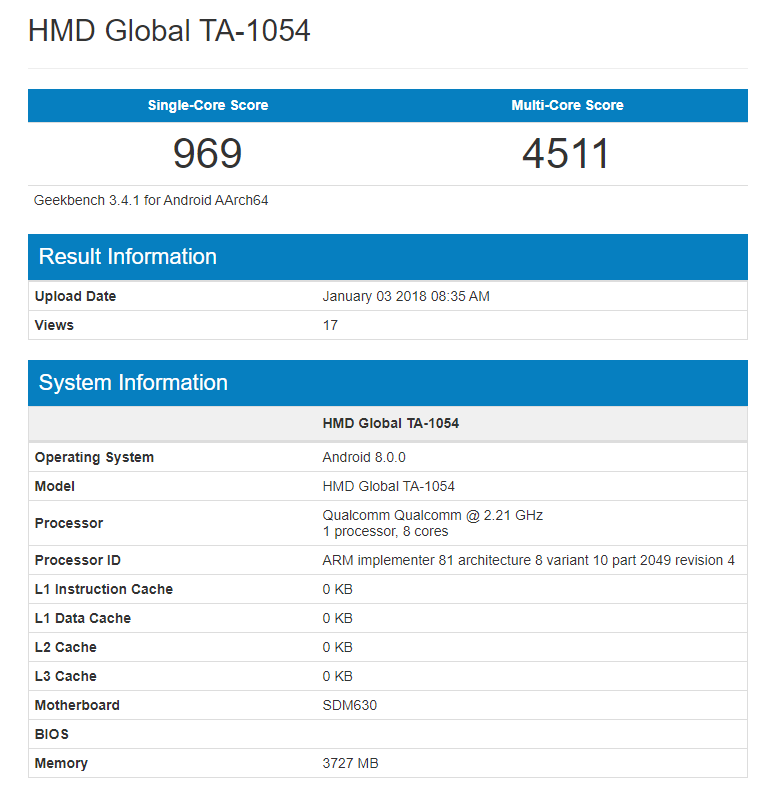The image size is (773, 792).
Task: Click the Model label
Action: coord(55,486)
